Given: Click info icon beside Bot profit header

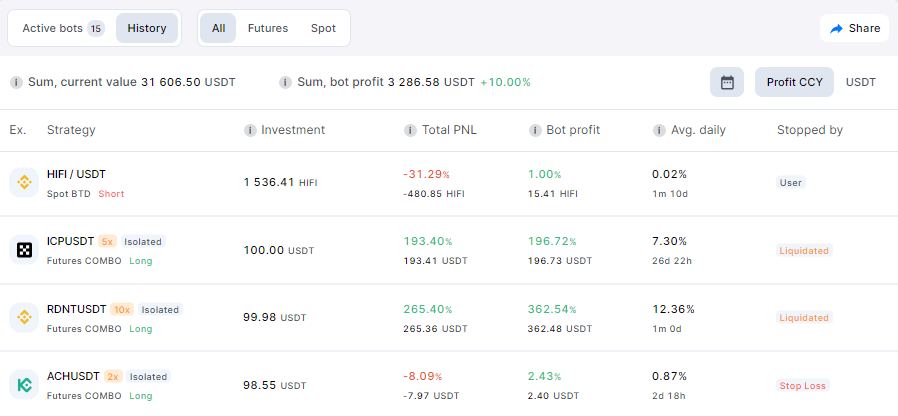Looking at the screenshot, I should (535, 130).
